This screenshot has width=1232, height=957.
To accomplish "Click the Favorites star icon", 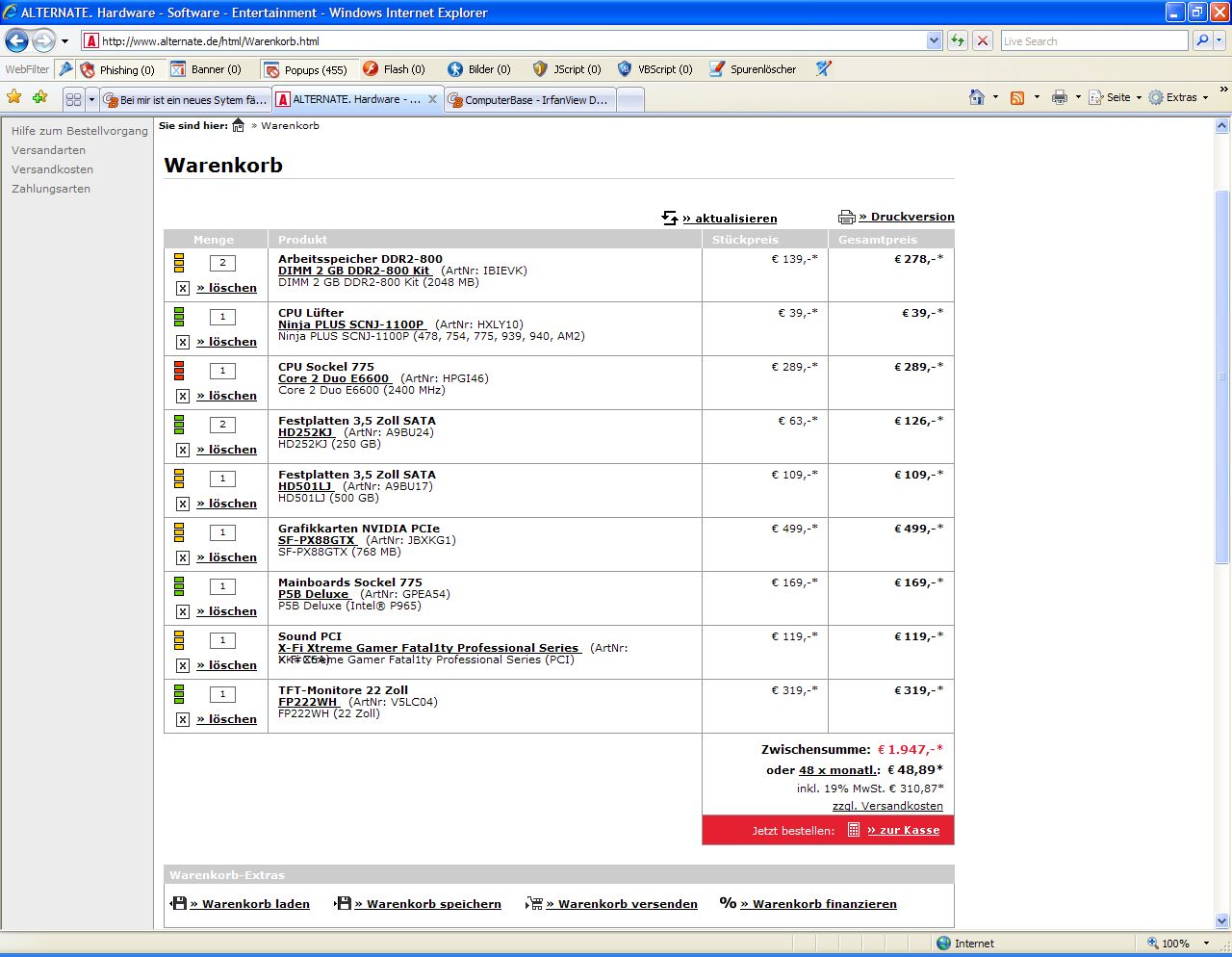I will tap(14, 97).
